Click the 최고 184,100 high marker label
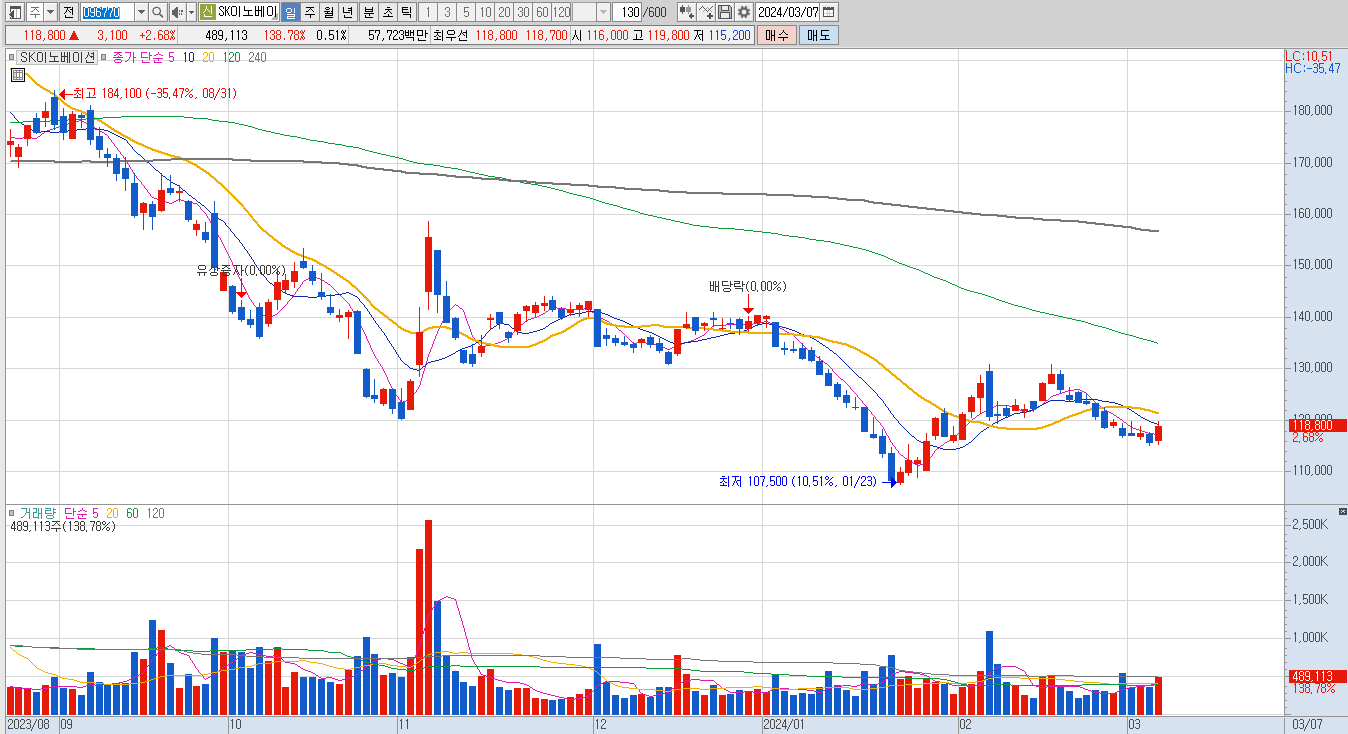The image size is (1348, 734). pyautogui.click(x=154, y=93)
